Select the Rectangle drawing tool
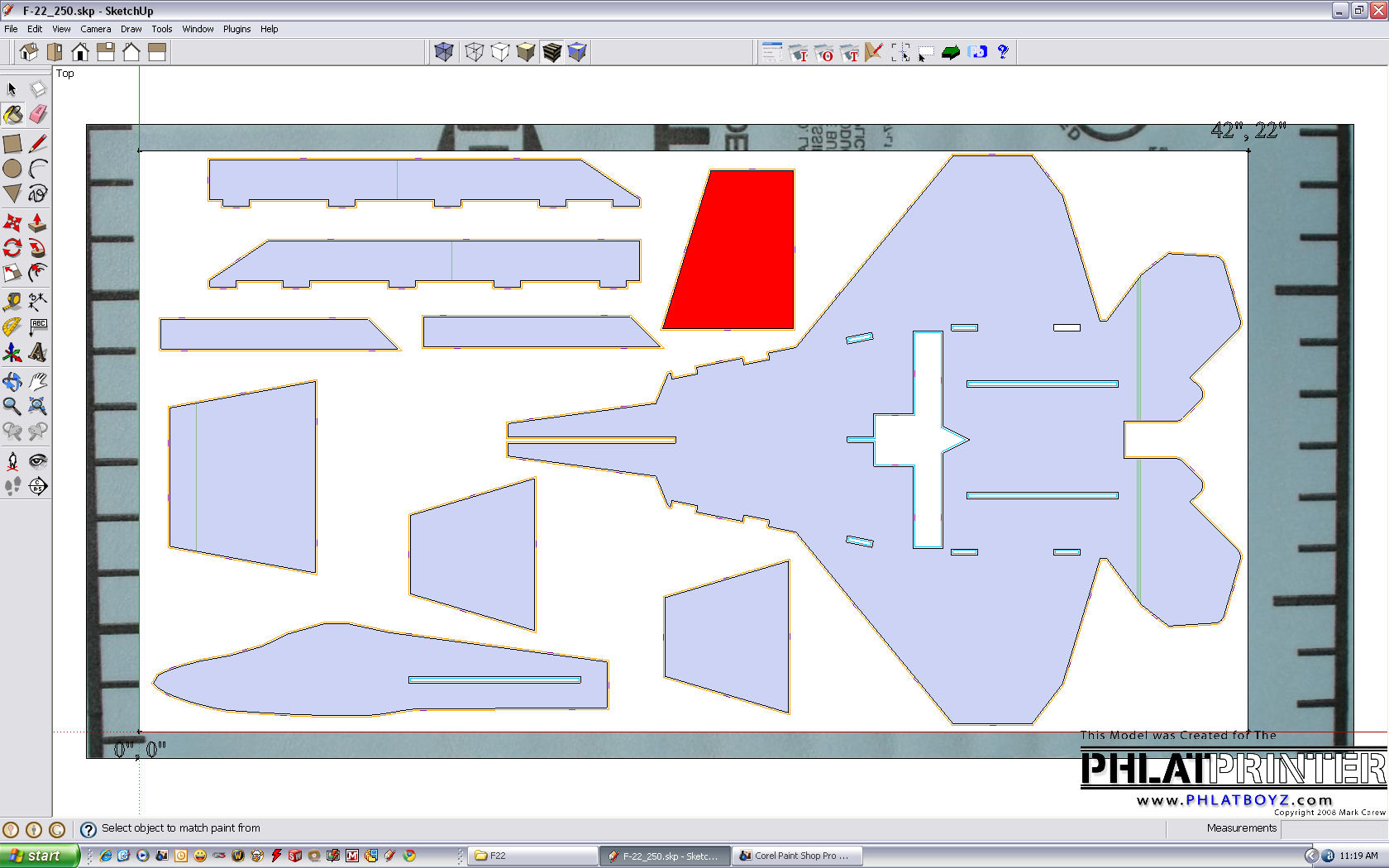1389x868 pixels. point(12,144)
